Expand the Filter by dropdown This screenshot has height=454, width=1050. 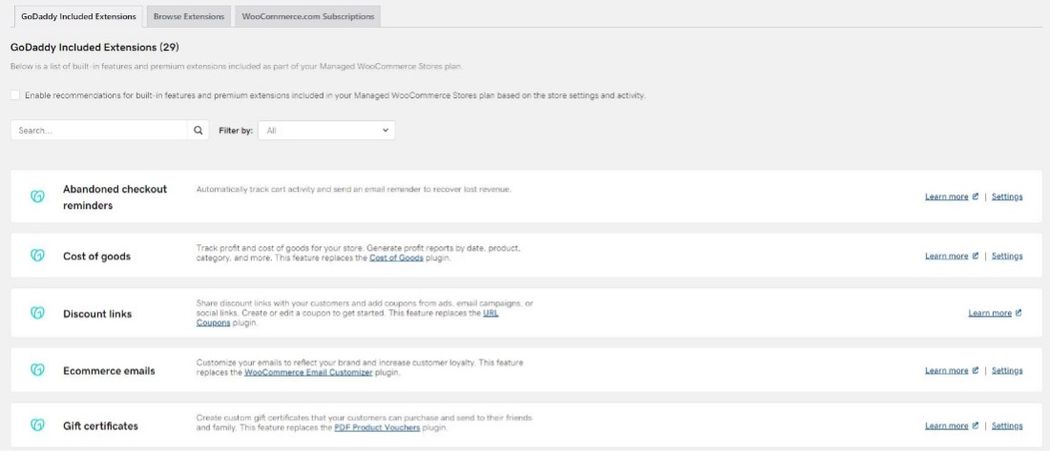coord(326,130)
